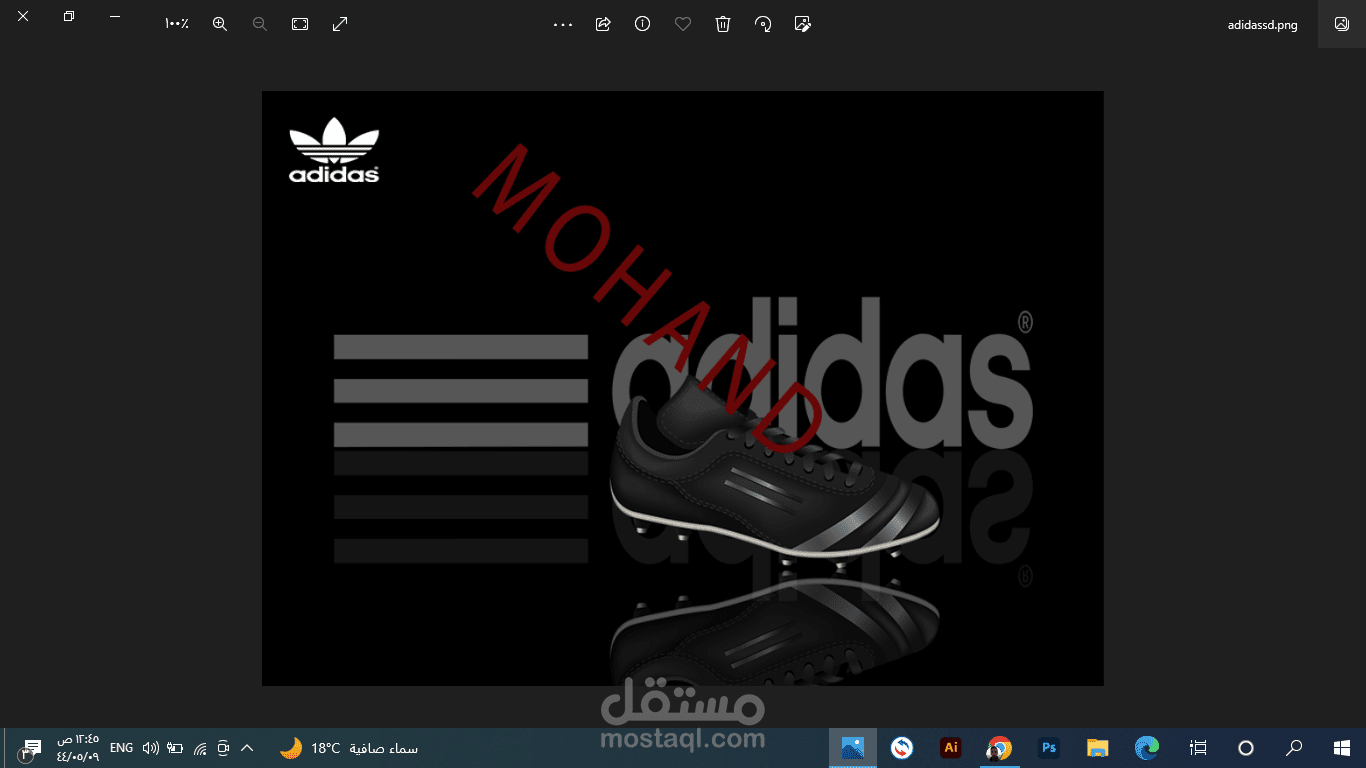Open File Explorer from taskbar

[x=1098, y=747]
